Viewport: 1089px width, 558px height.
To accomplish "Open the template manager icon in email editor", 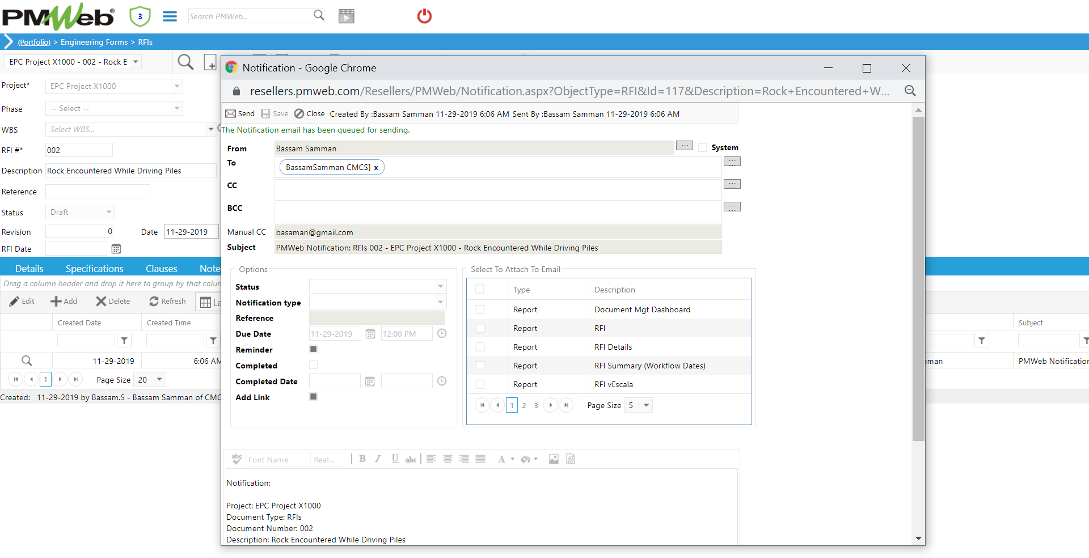I will (571, 459).
